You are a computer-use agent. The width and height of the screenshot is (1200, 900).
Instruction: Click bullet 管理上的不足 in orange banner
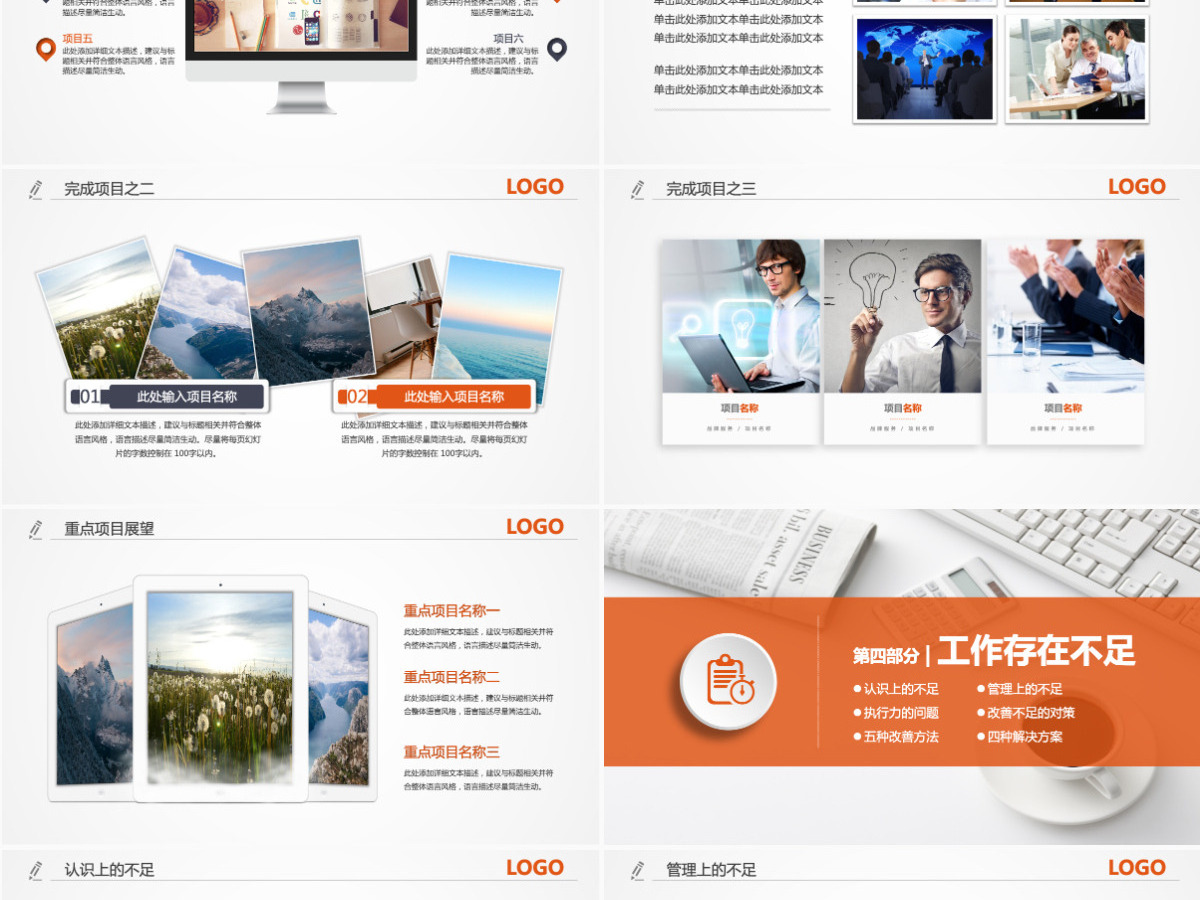coord(1019,689)
